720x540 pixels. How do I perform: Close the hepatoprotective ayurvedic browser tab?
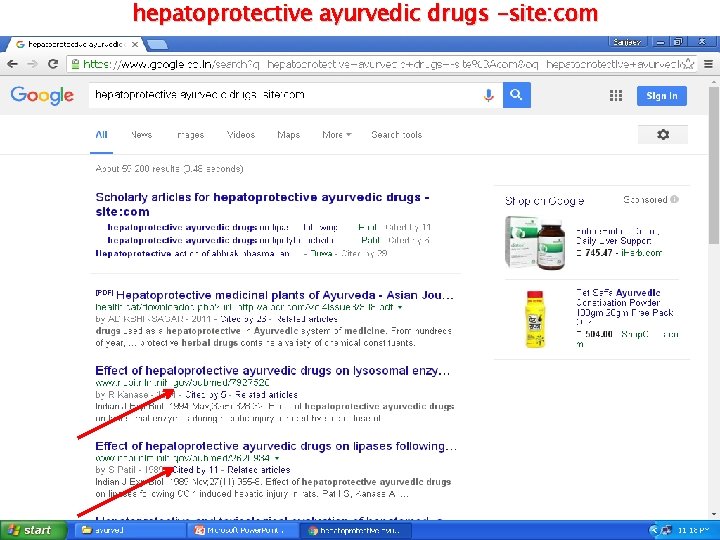(x=135, y=45)
